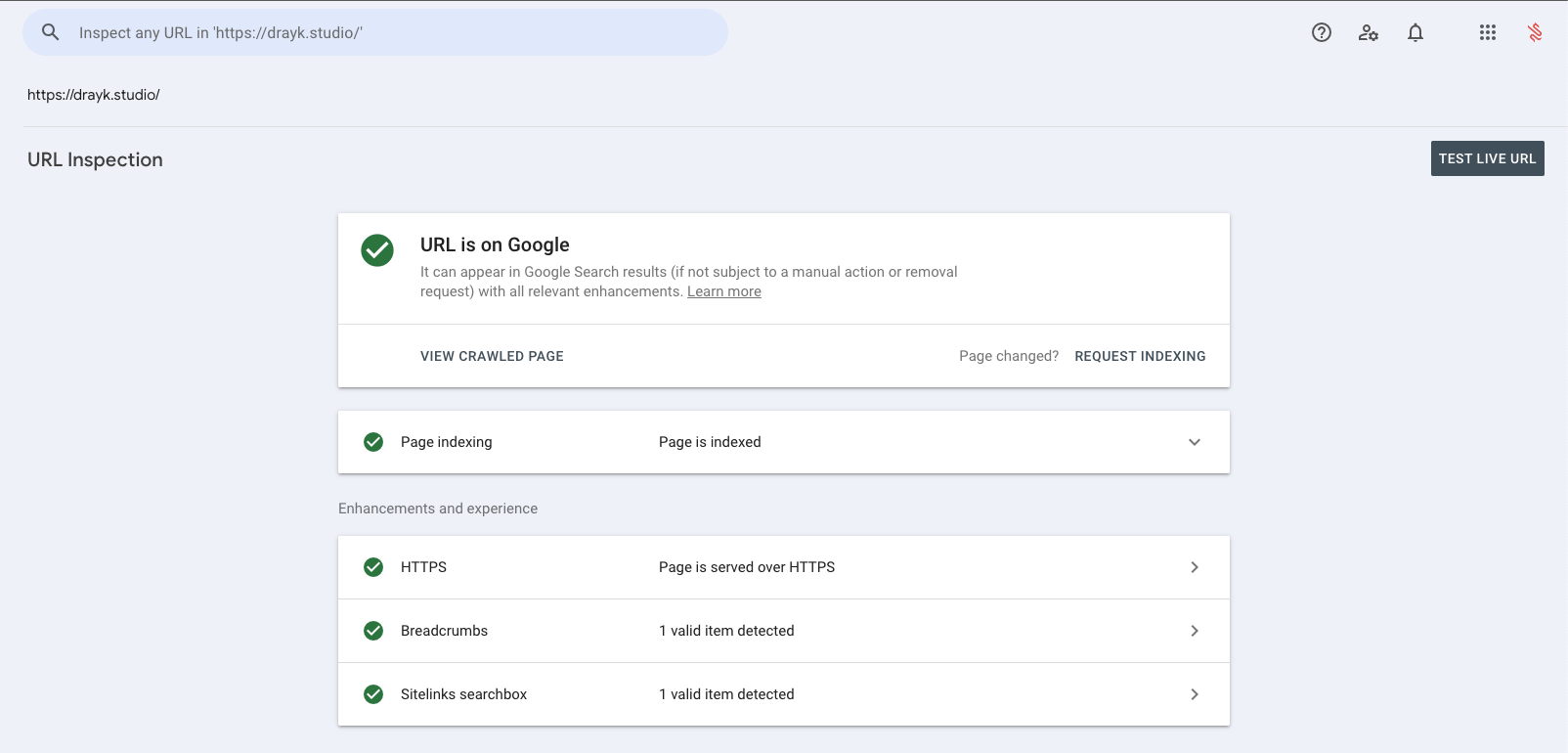Select the Sitelinks searchbox row label
1568x753 pixels.
[463, 694]
